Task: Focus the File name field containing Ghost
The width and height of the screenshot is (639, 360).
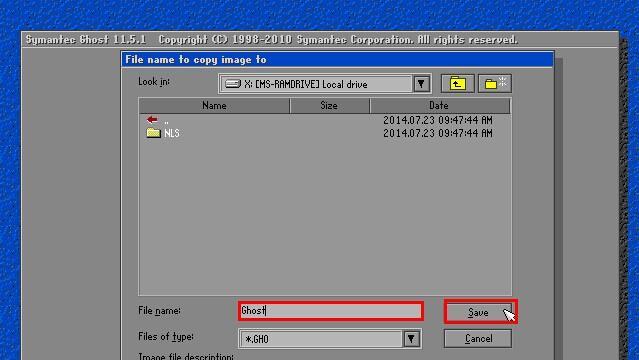Action: [x=331, y=311]
